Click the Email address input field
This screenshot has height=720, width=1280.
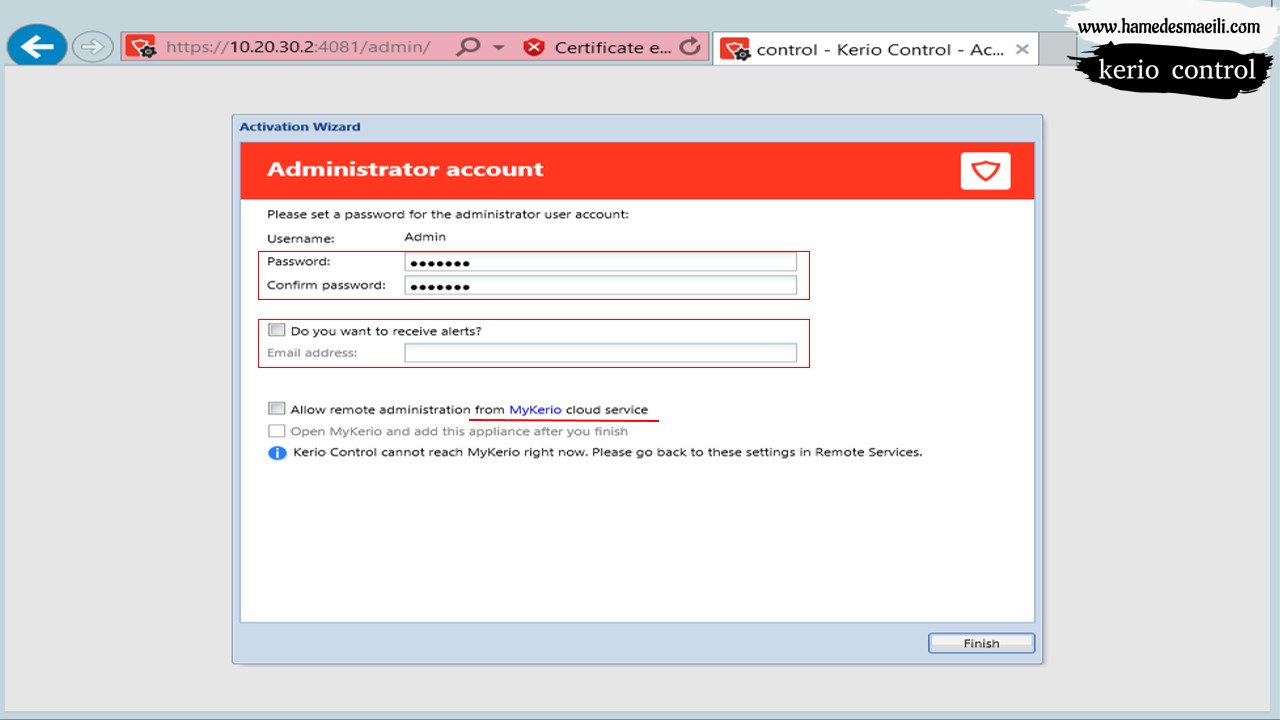tap(600, 353)
